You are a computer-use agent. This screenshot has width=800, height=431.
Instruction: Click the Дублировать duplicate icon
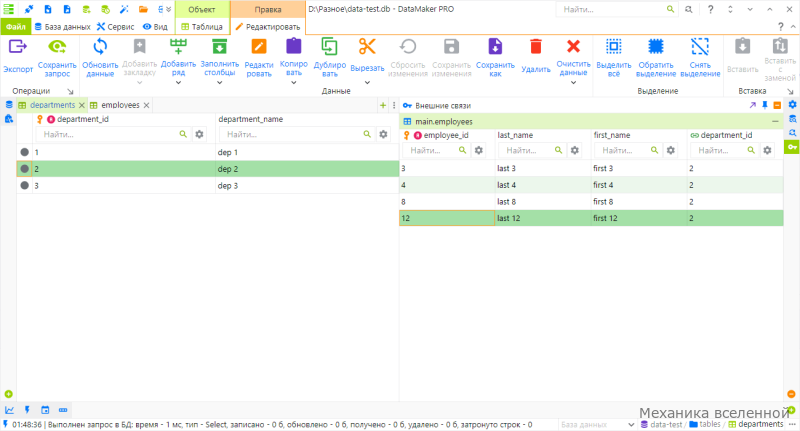click(x=330, y=46)
